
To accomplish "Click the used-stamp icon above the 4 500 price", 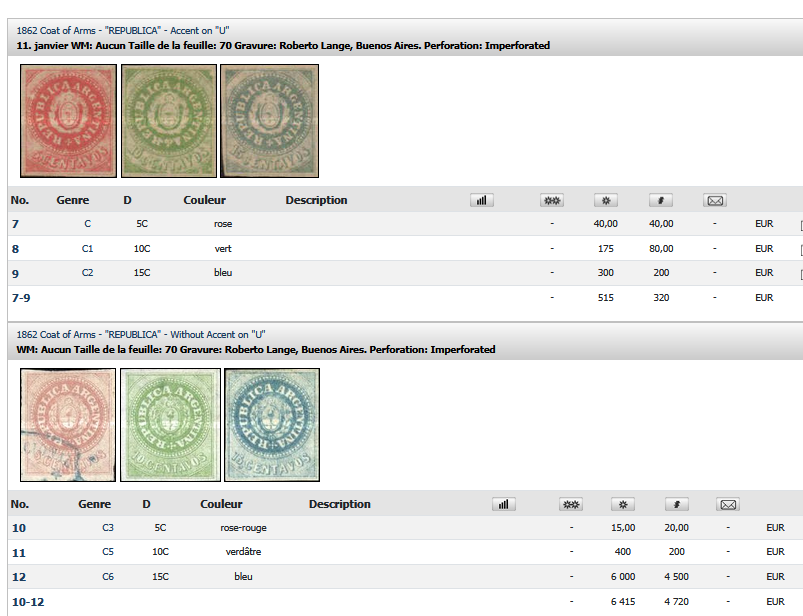I will point(675,504).
